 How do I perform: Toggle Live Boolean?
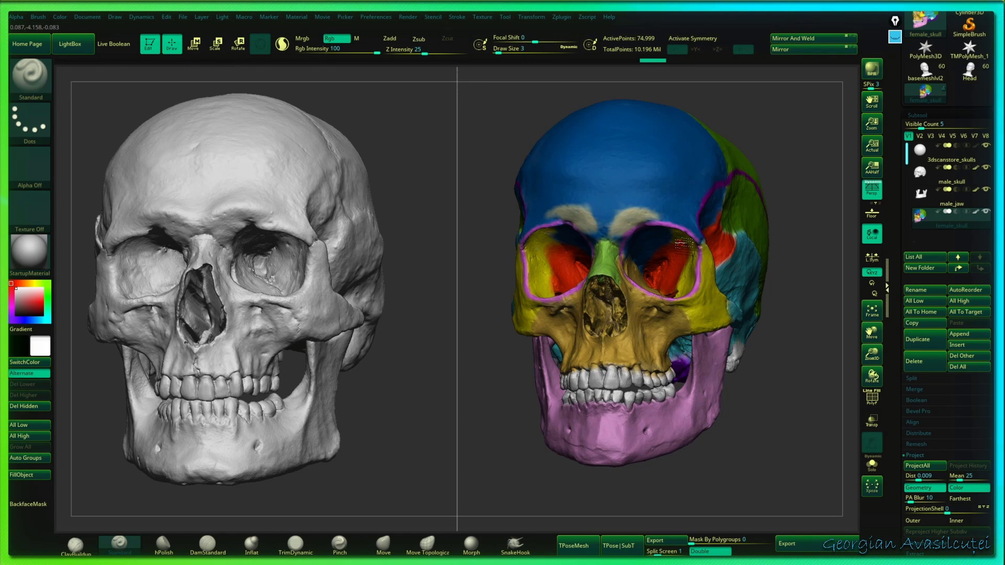click(113, 44)
